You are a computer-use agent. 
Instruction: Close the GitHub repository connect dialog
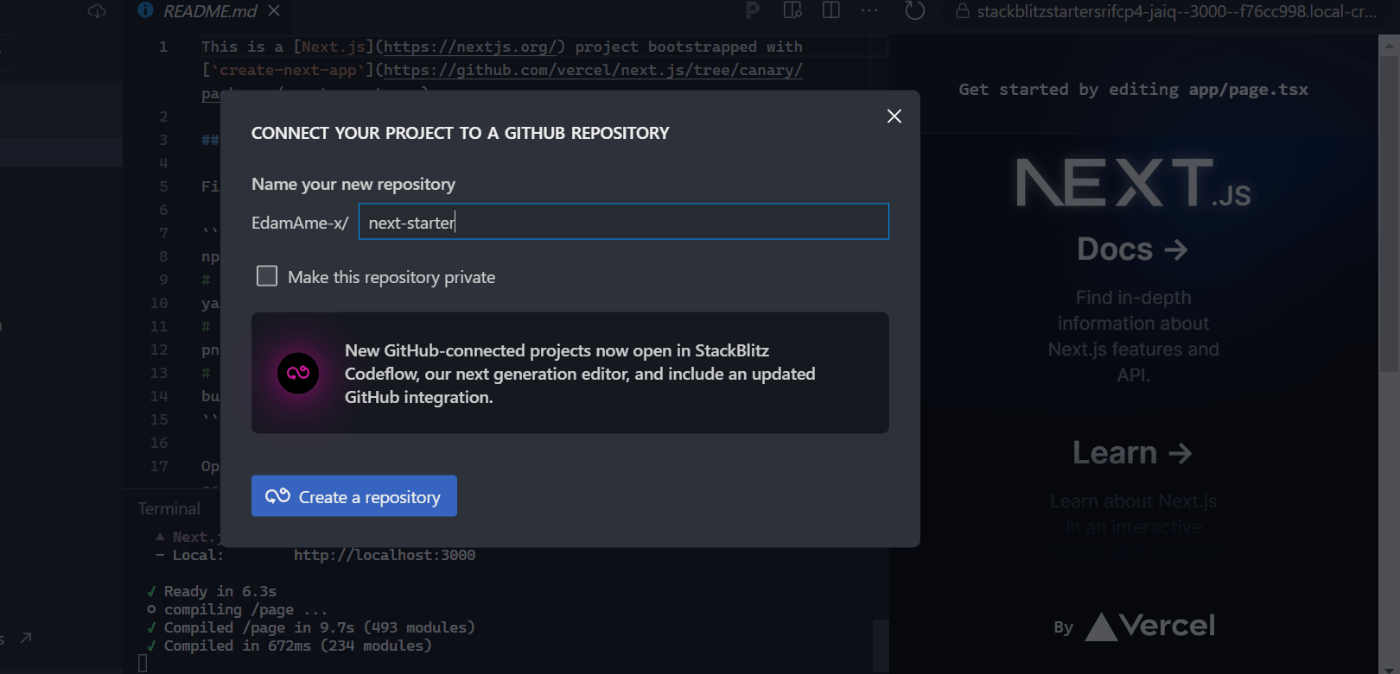[894, 116]
